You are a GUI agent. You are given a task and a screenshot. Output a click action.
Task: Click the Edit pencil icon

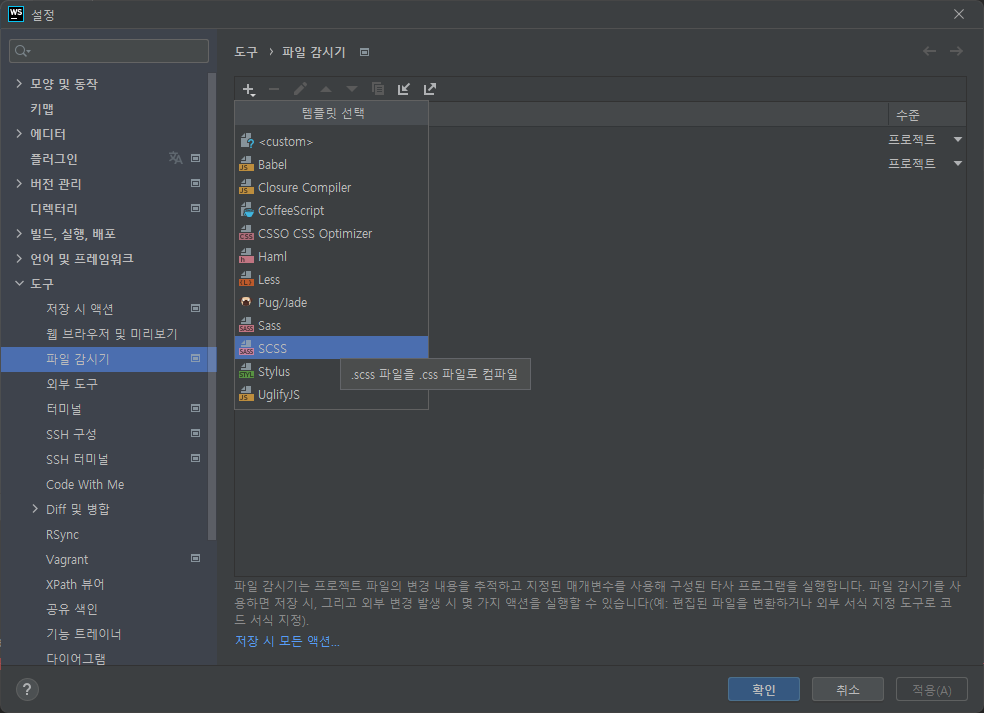click(x=300, y=89)
